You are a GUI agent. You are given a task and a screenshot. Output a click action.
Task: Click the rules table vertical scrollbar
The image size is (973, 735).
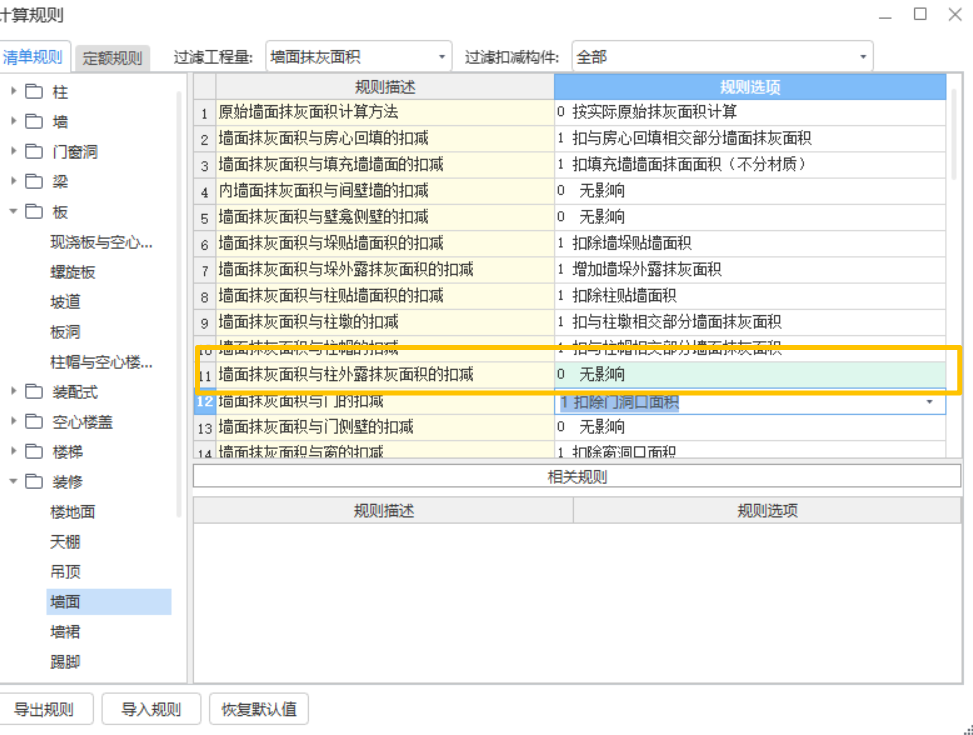tap(954, 134)
